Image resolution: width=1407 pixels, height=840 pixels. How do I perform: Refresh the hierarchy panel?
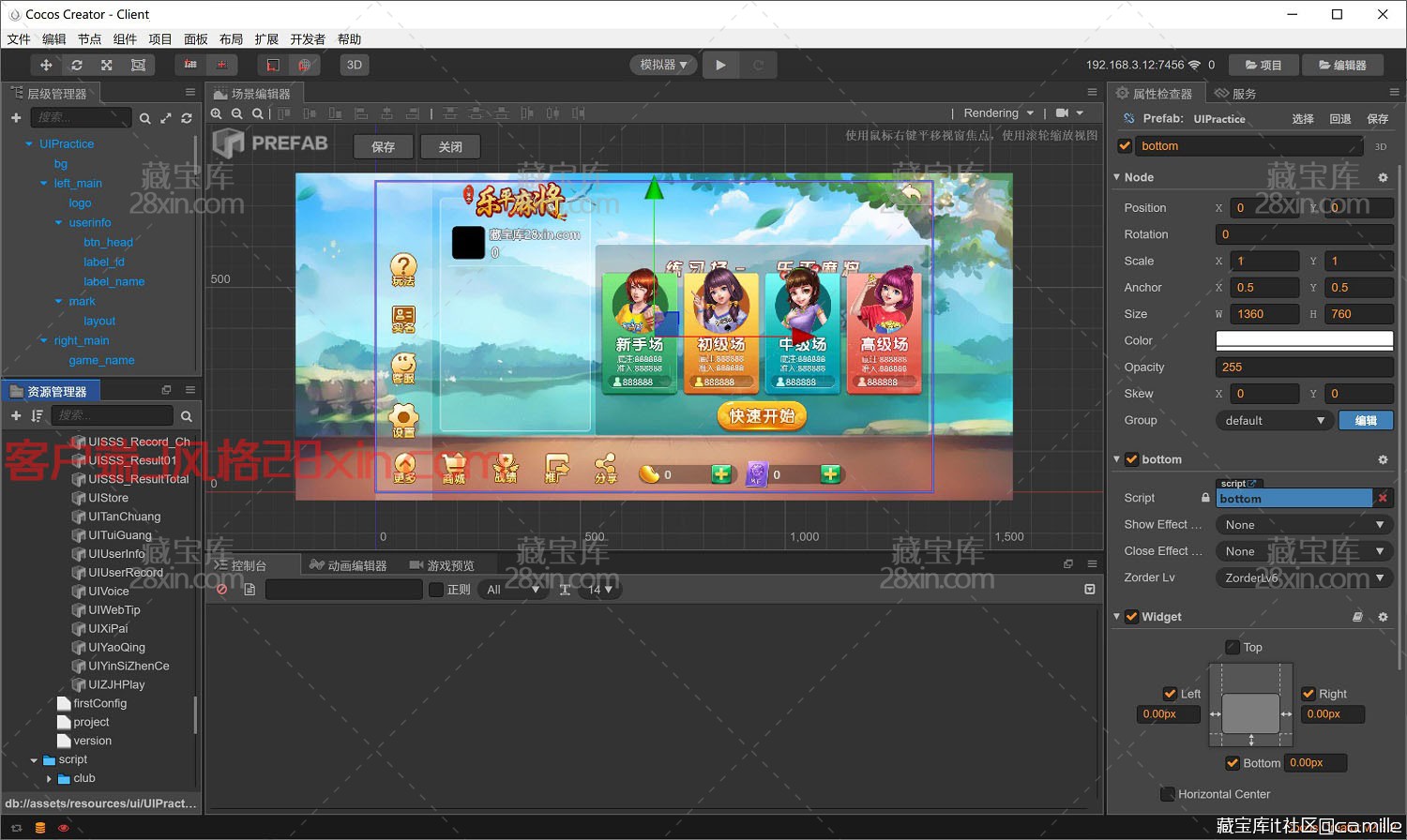pyautogui.click(x=187, y=118)
